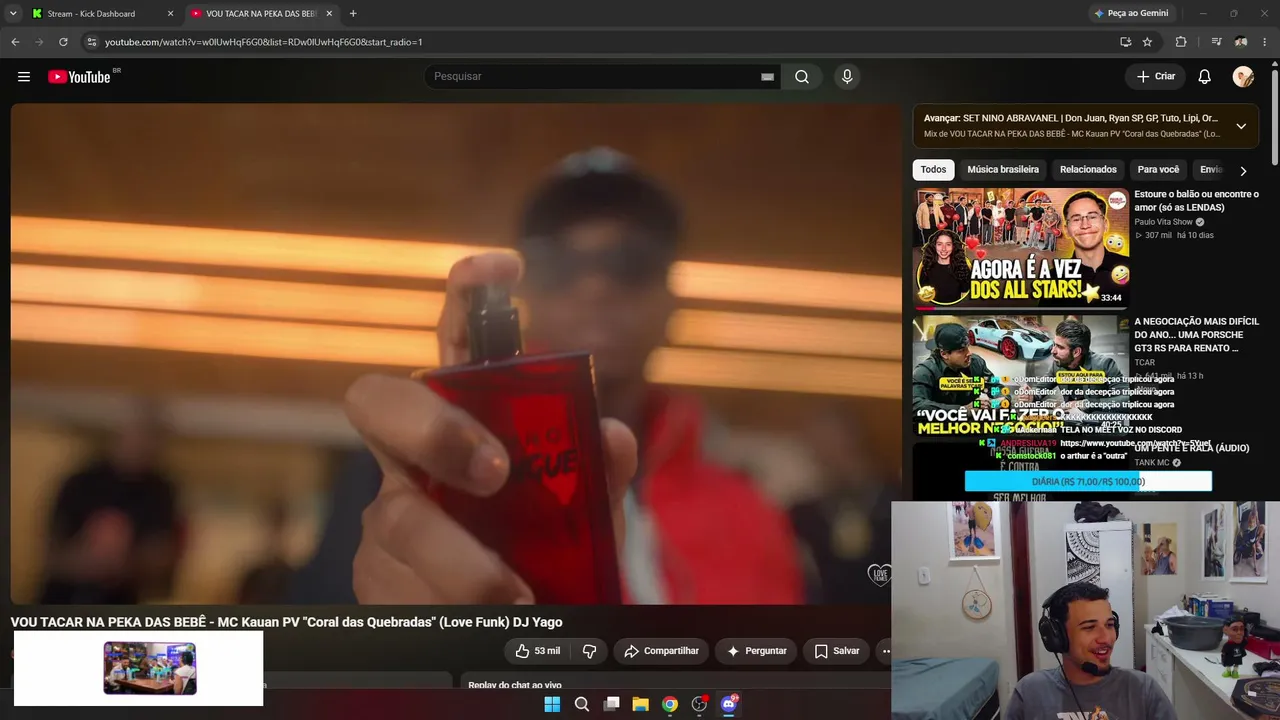Open the Paulo Vita Show channel
The image size is (1280, 720).
(x=1163, y=222)
